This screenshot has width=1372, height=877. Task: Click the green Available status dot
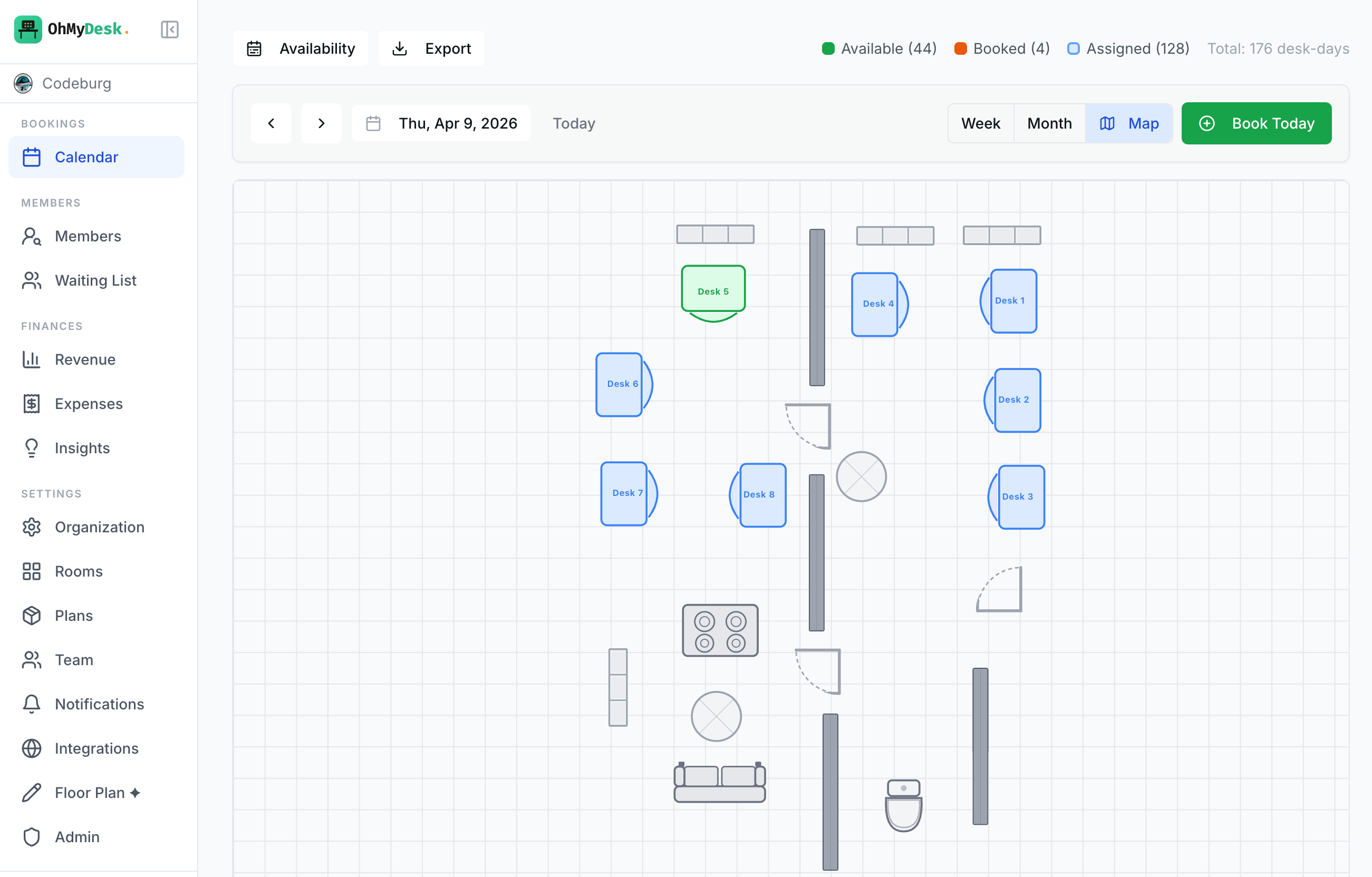829,48
